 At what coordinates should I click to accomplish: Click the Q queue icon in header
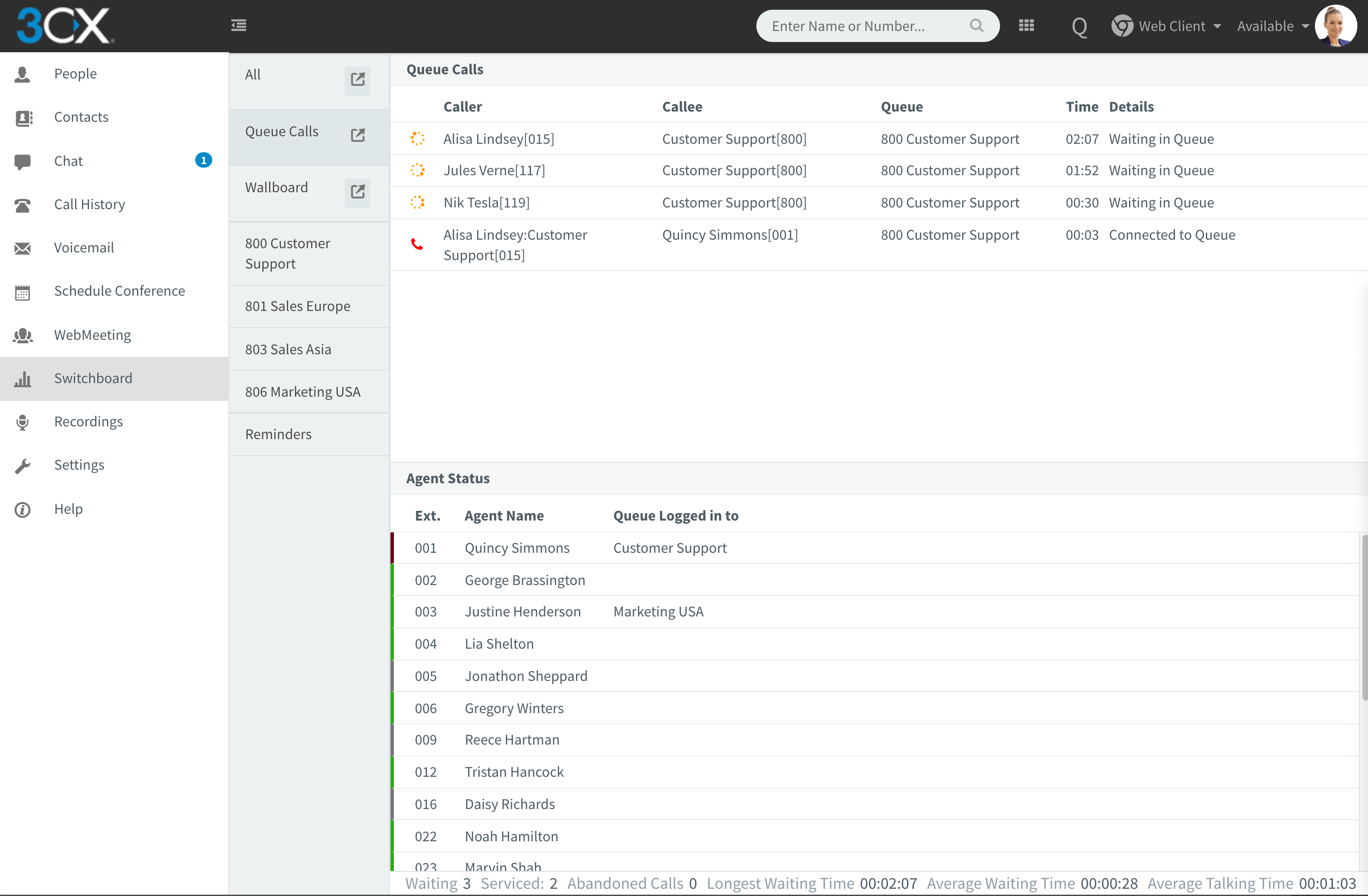tap(1079, 26)
